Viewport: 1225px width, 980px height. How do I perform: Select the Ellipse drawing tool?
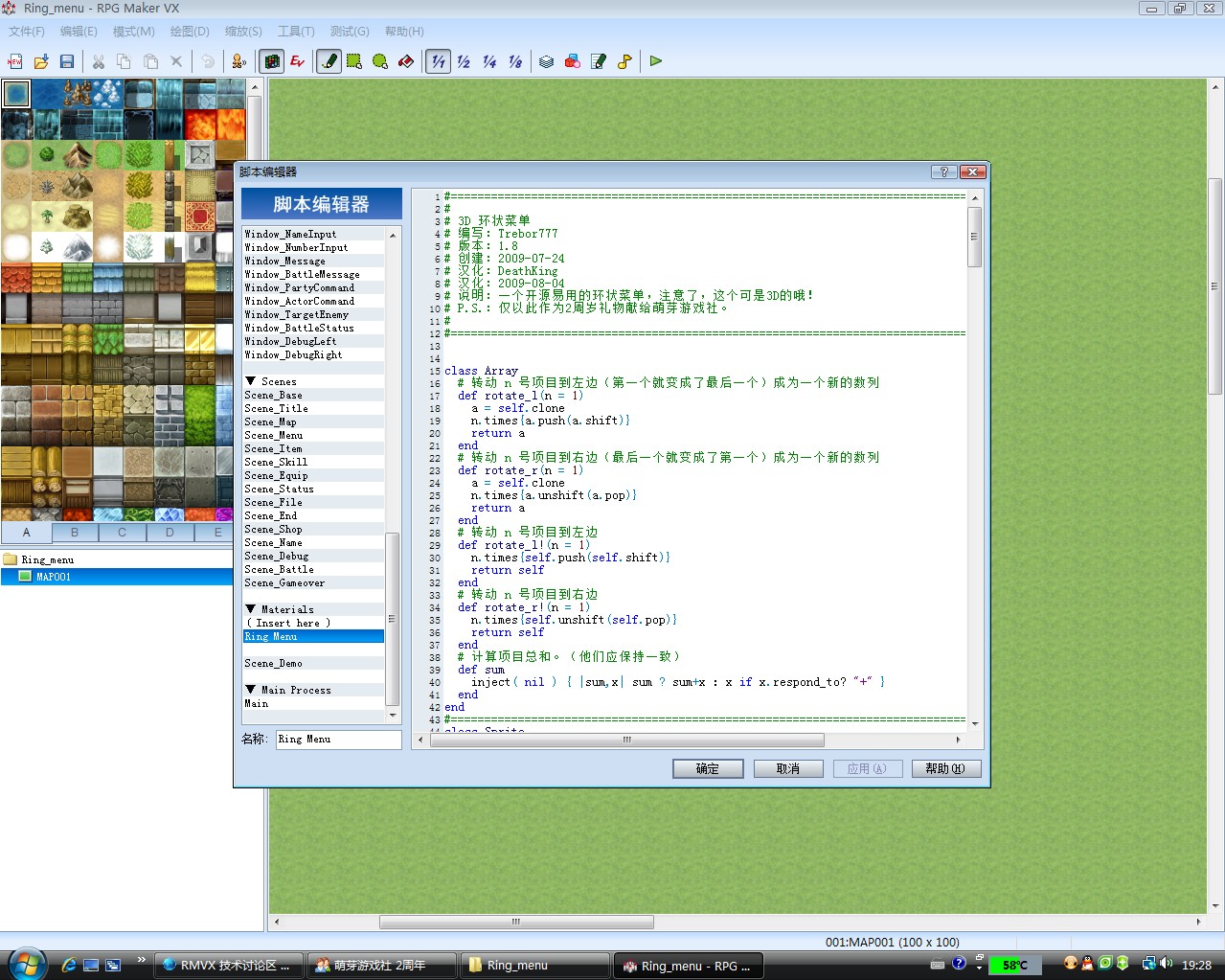380,61
